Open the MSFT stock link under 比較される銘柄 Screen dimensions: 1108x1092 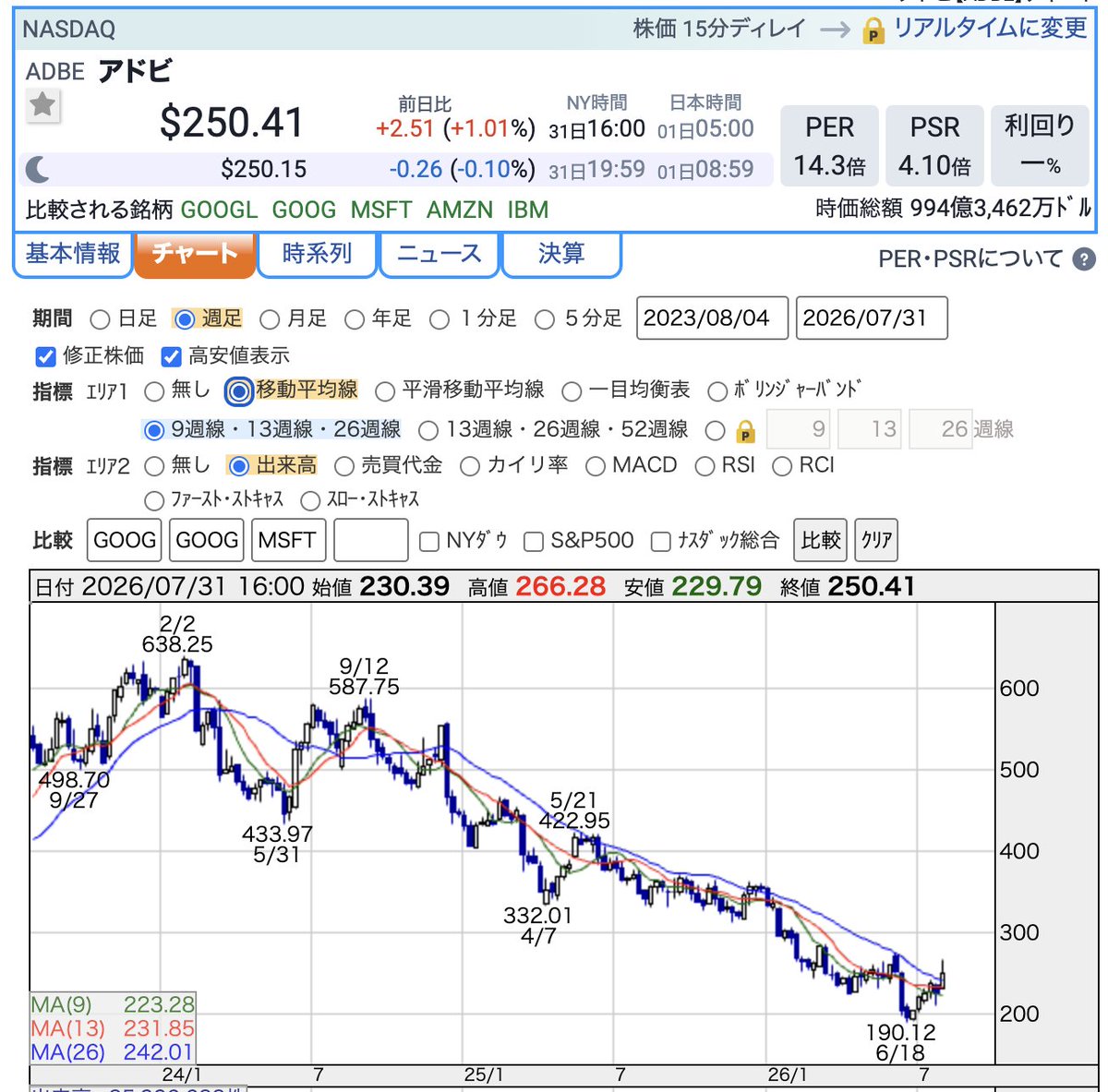(380, 210)
